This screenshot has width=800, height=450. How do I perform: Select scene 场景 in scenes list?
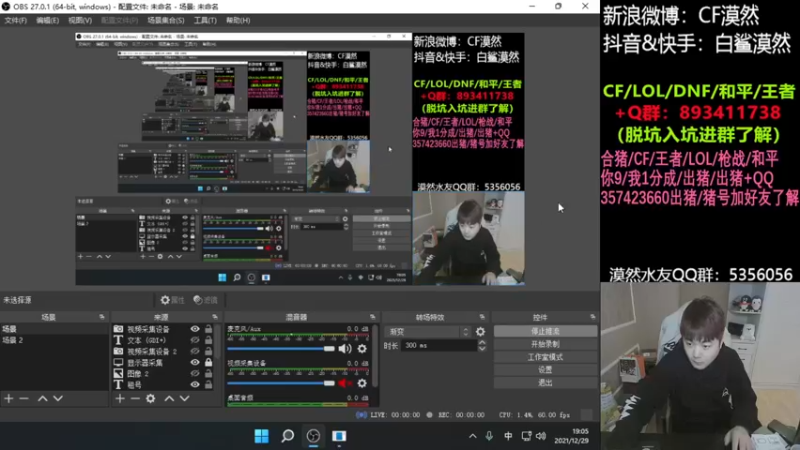pyautogui.click(x=54, y=329)
